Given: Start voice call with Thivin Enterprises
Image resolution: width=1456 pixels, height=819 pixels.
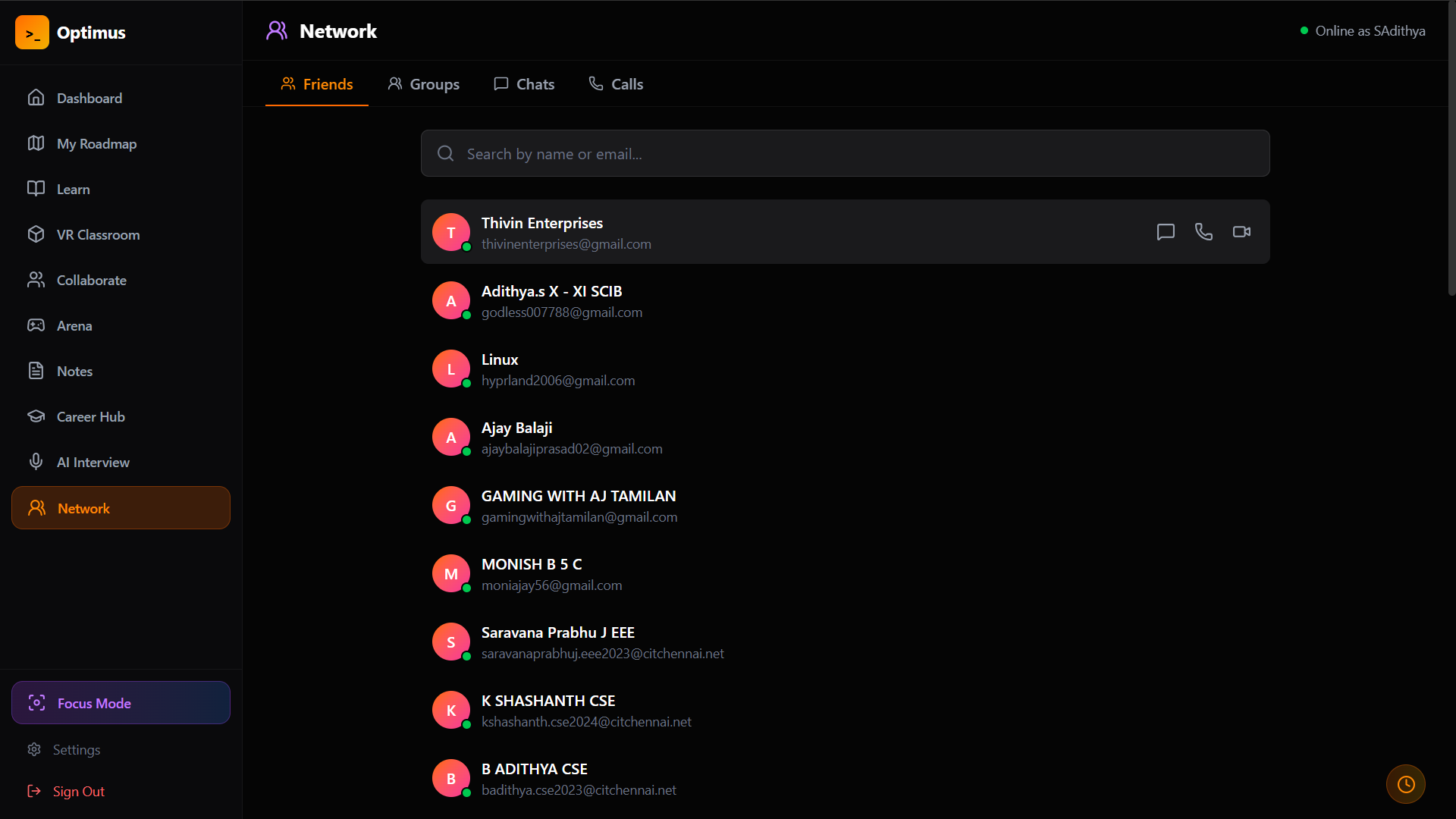Looking at the screenshot, I should point(1203,232).
